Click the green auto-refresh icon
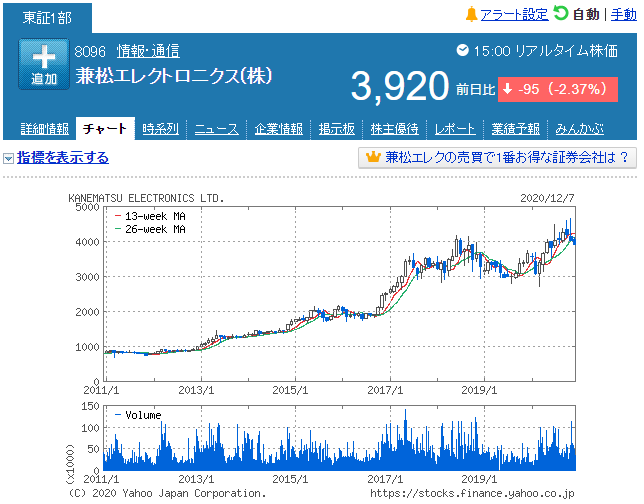 click(x=560, y=14)
